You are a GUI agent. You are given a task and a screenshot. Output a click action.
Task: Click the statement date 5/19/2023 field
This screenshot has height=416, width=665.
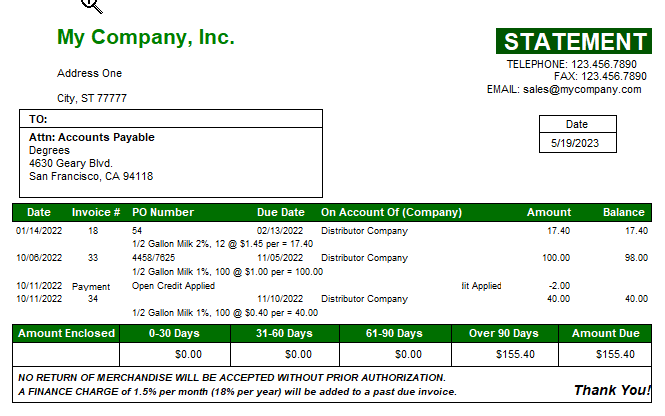point(578,143)
